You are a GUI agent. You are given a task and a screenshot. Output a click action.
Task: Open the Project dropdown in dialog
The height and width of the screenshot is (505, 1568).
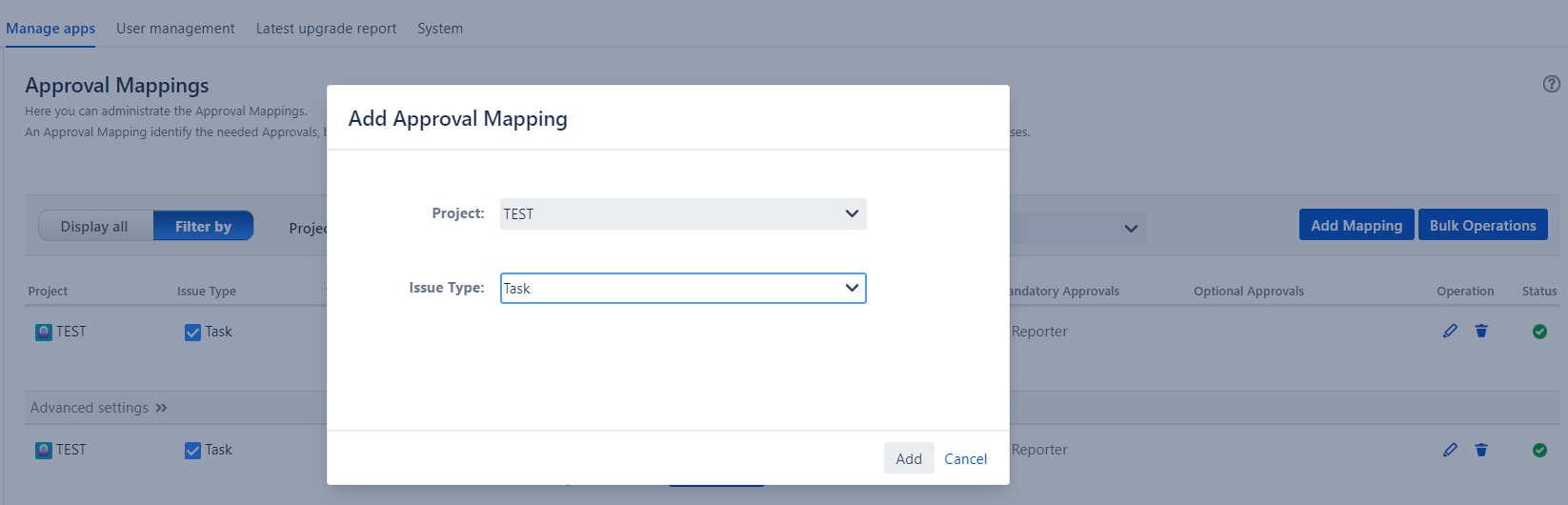click(x=682, y=213)
